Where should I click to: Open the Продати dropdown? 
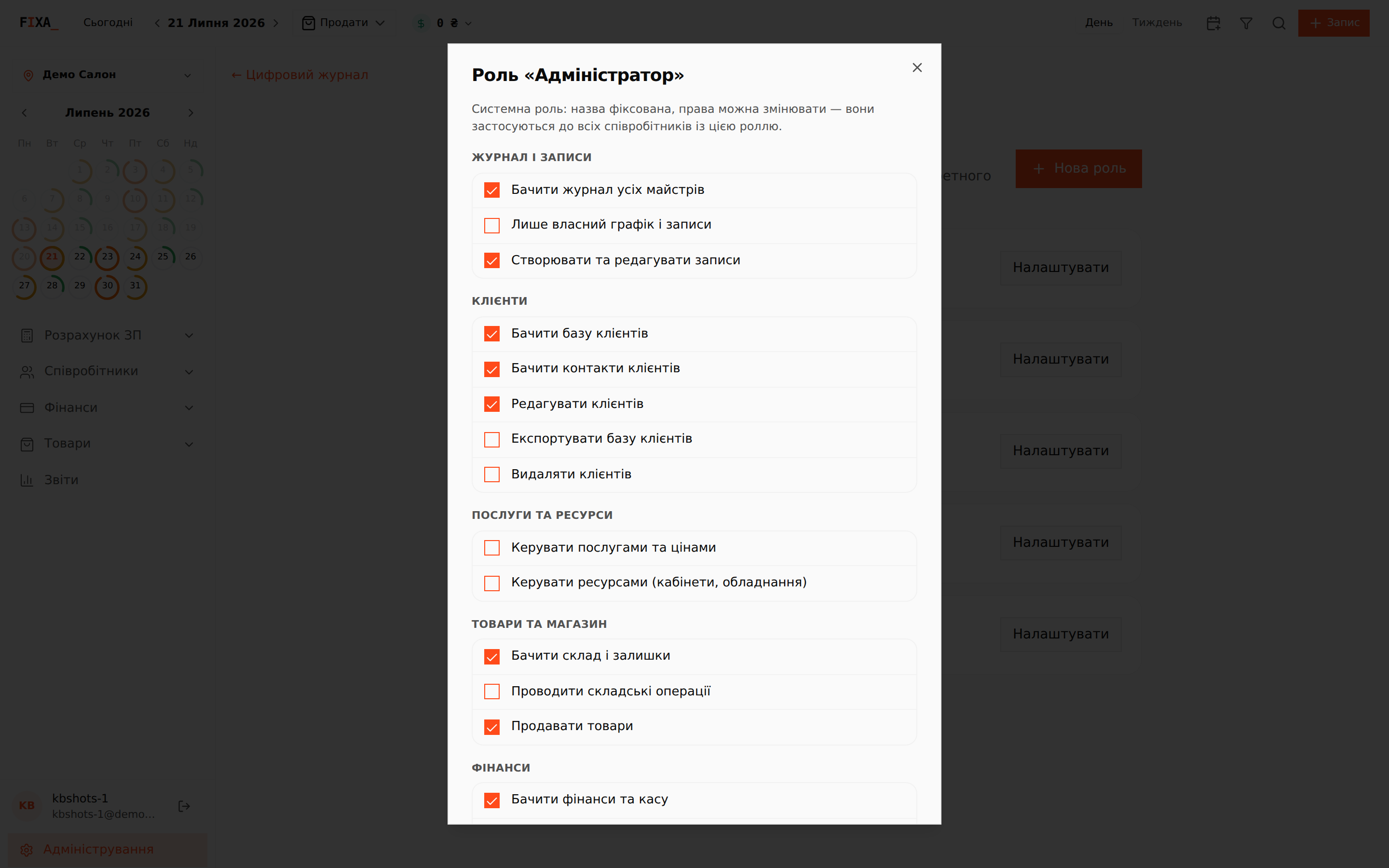pos(344,23)
